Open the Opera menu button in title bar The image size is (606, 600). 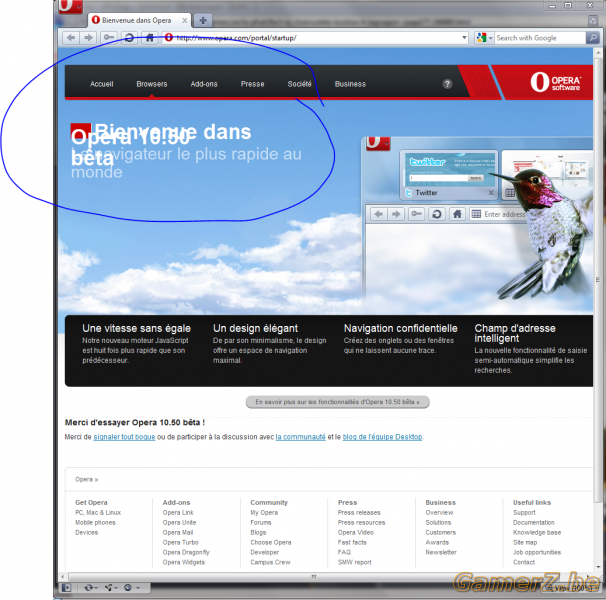[x=70, y=6]
